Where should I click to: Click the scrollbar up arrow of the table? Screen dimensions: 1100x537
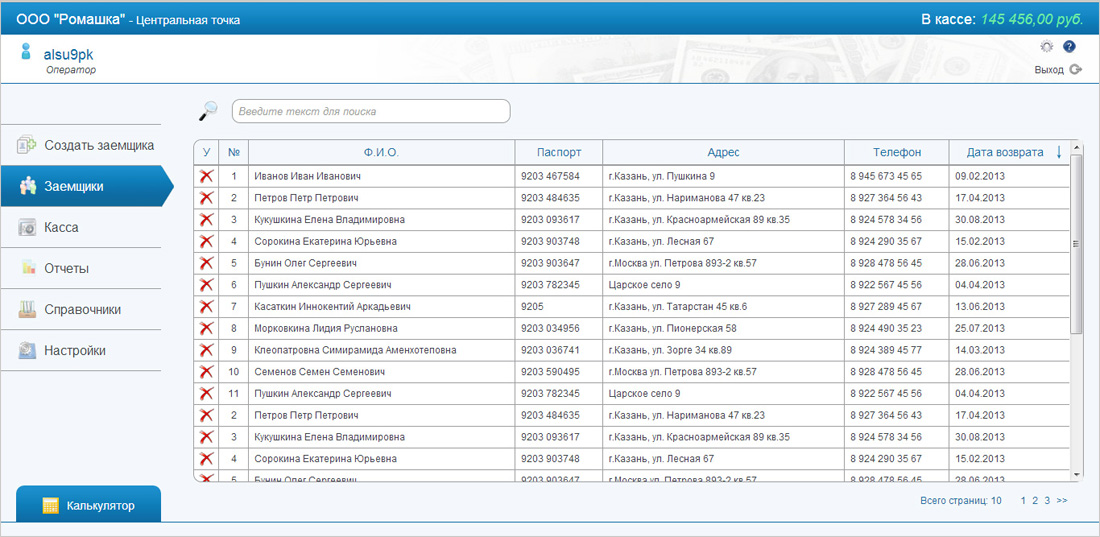[x=1077, y=147]
